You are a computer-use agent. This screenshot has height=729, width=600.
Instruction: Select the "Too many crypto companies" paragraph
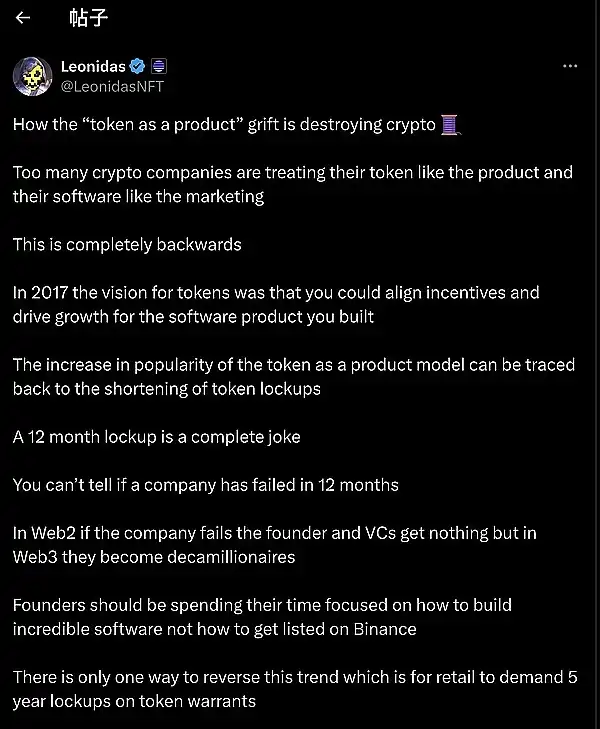(292, 184)
